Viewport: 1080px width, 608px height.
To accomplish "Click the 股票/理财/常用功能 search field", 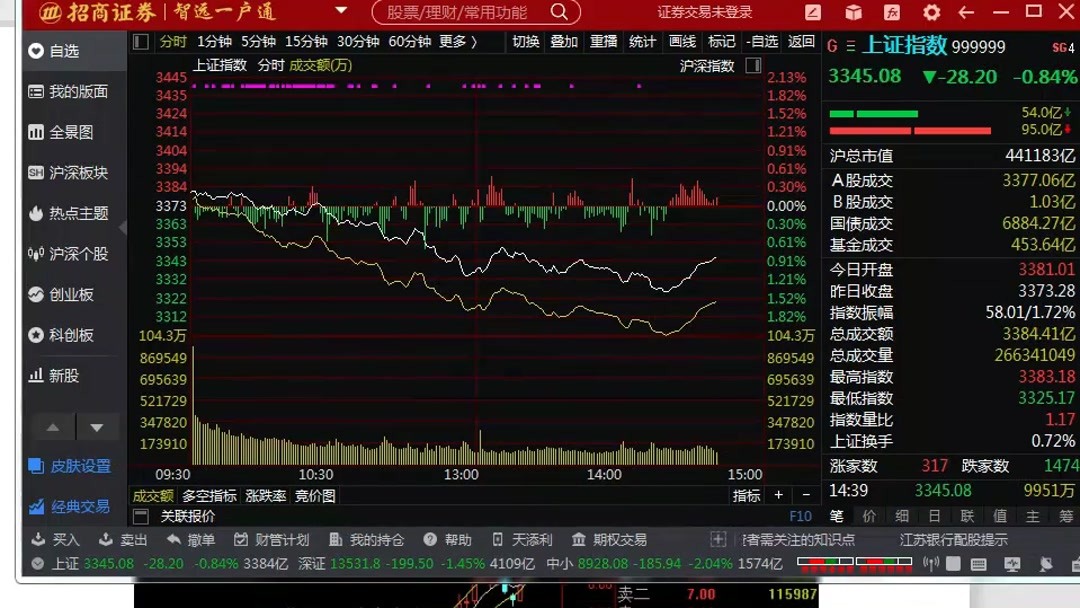I will pos(460,13).
